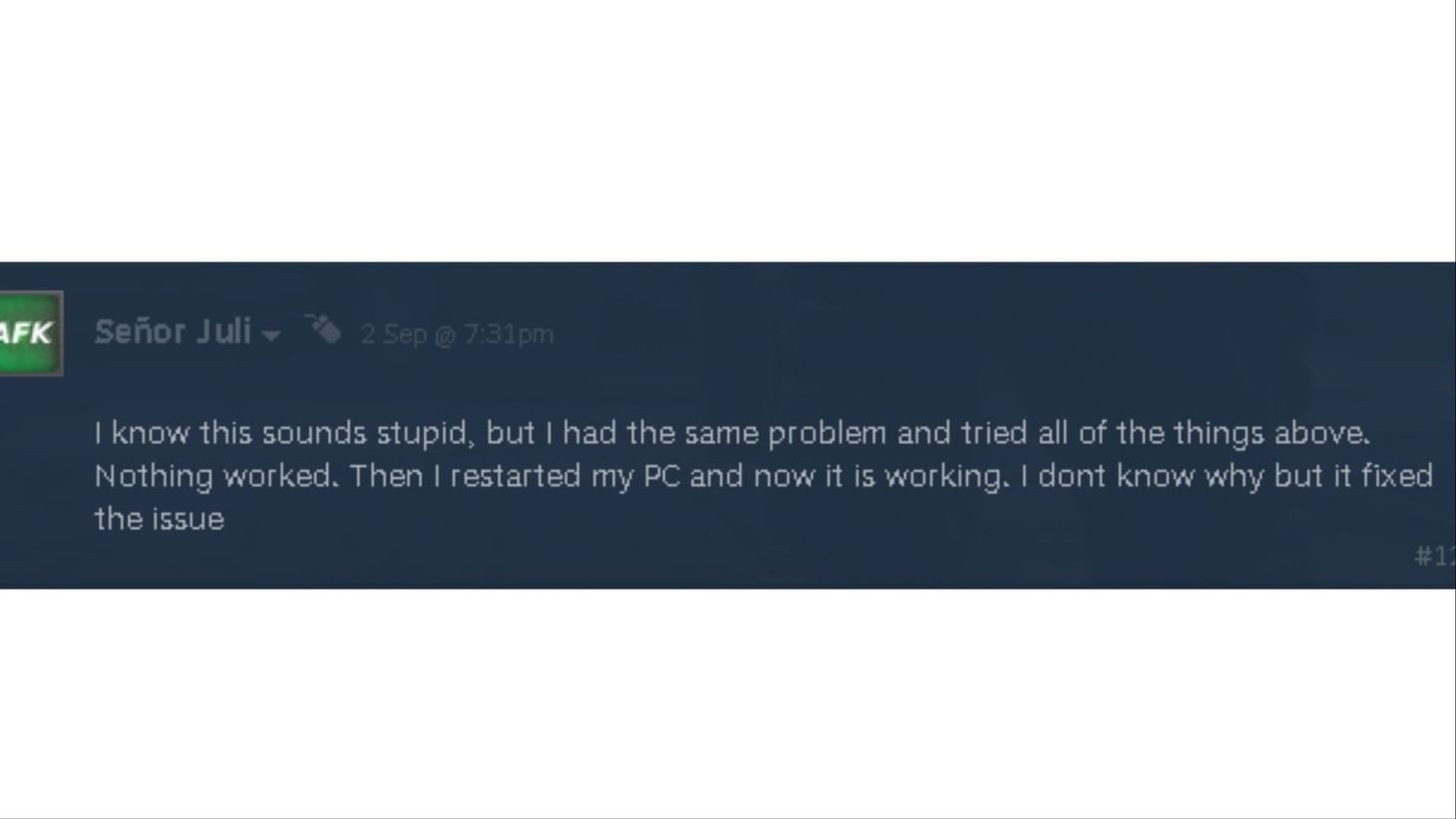Expand the dropdown arrow beside Señor Juli

click(271, 336)
